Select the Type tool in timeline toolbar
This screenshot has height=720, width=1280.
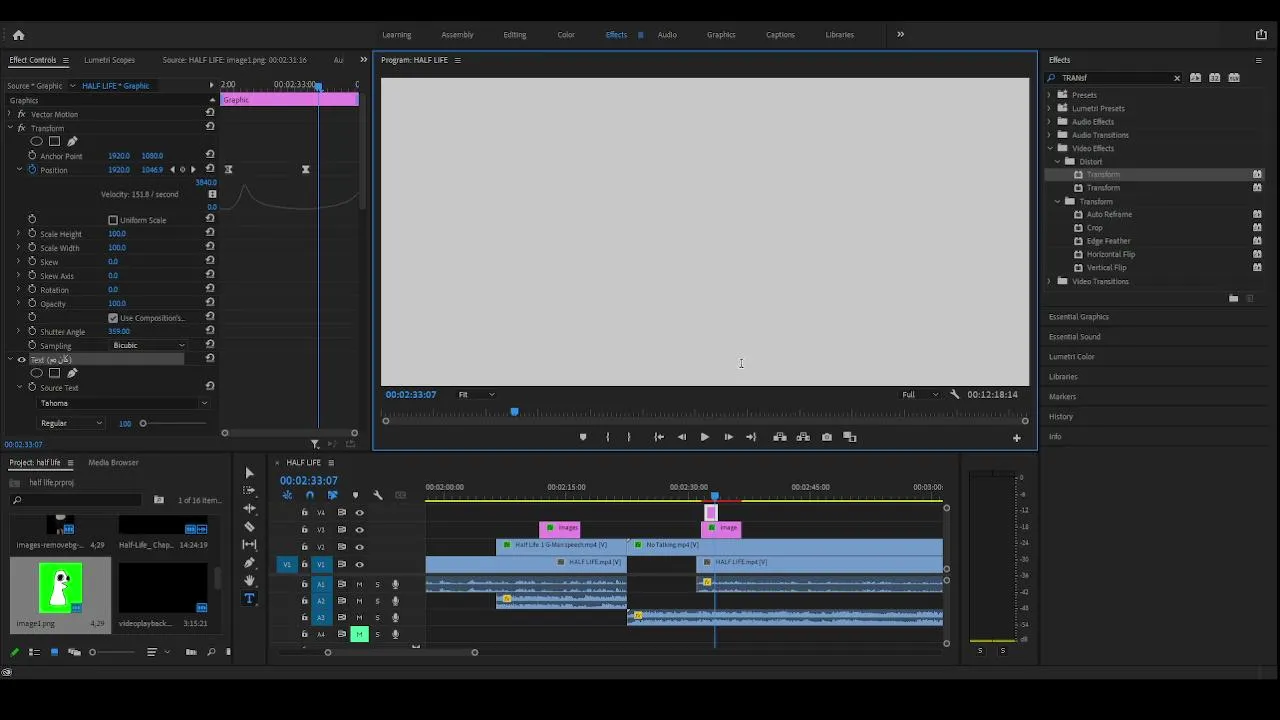click(249, 599)
